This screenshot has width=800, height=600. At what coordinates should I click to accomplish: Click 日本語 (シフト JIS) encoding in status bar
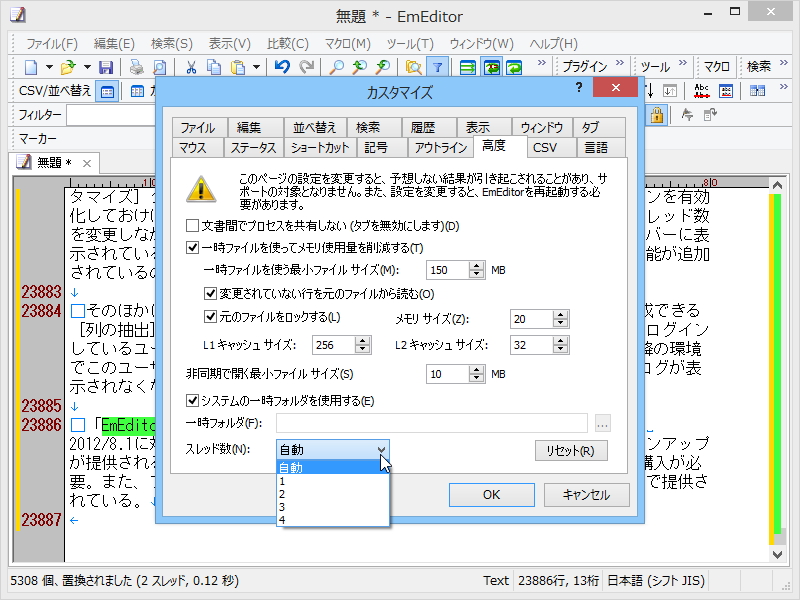[x=656, y=581]
